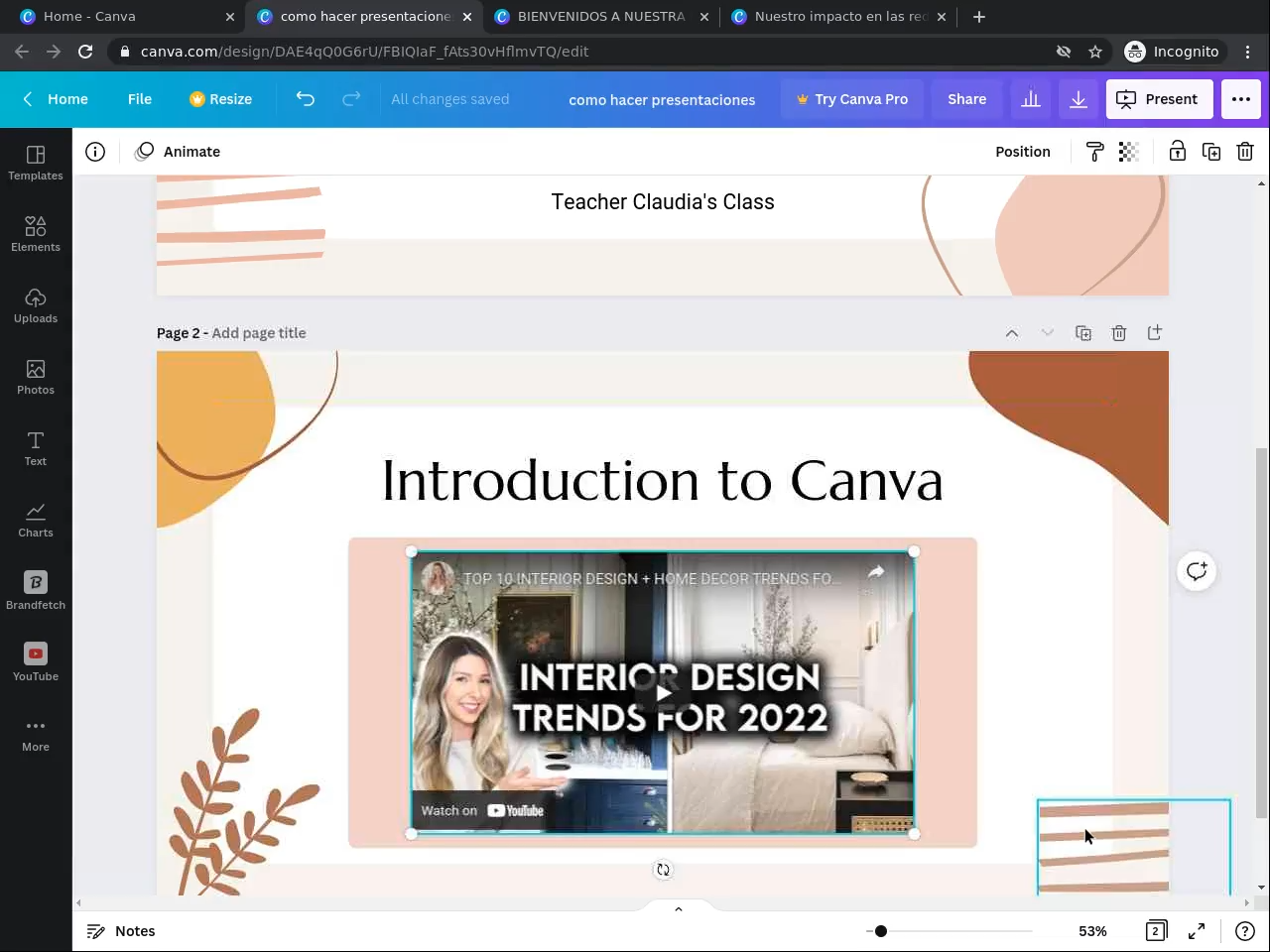This screenshot has width=1270, height=952.
Task: Open the insights chart icon
Action: [1031, 99]
